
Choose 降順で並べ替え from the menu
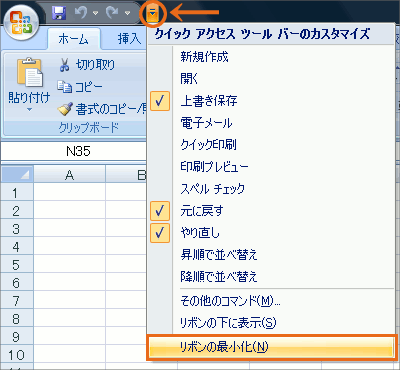[x=271, y=277]
